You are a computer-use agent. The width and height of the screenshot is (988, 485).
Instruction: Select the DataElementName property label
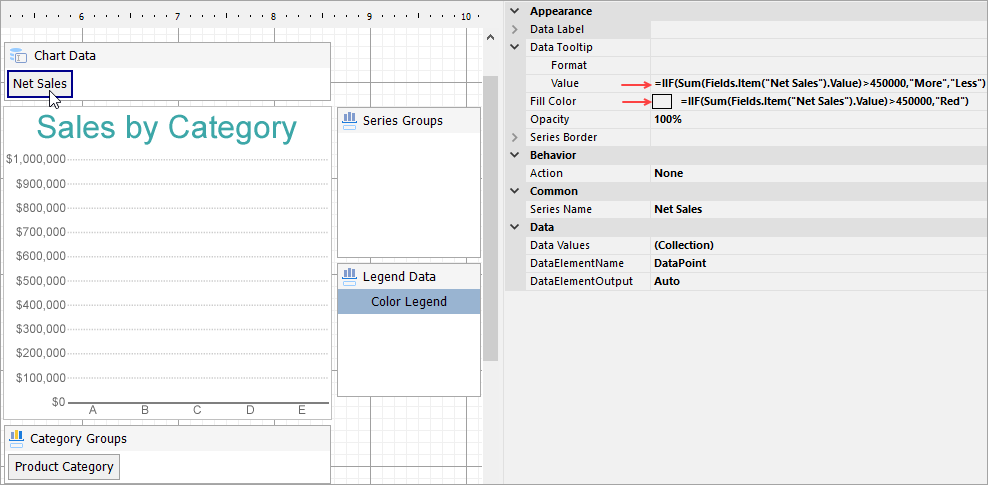[x=577, y=263]
